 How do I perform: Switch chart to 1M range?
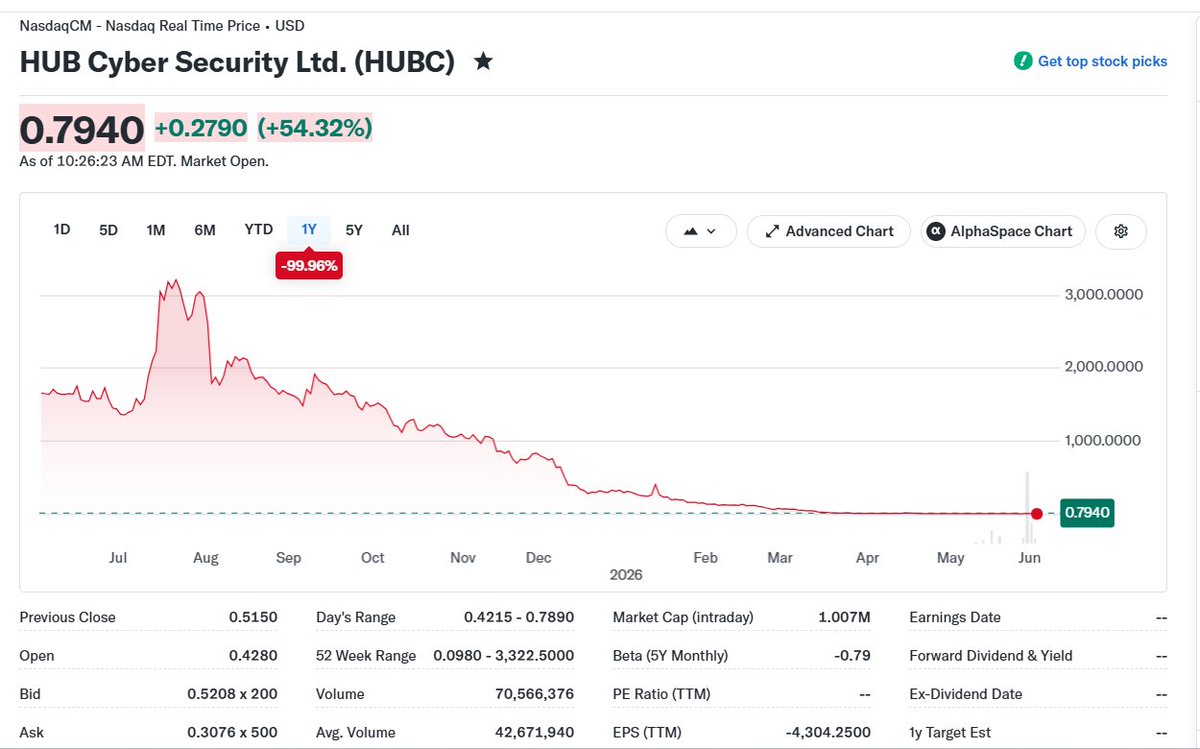point(156,230)
